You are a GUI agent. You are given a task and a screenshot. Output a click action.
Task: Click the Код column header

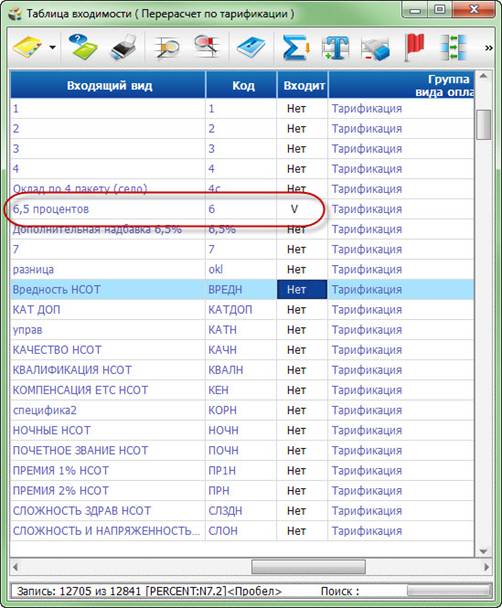click(x=241, y=85)
